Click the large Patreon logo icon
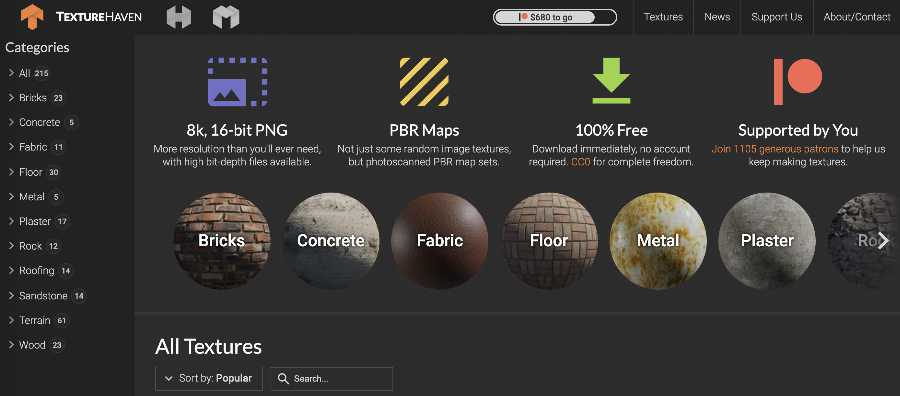This screenshot has width=900, height=396. tap(797, 81)
